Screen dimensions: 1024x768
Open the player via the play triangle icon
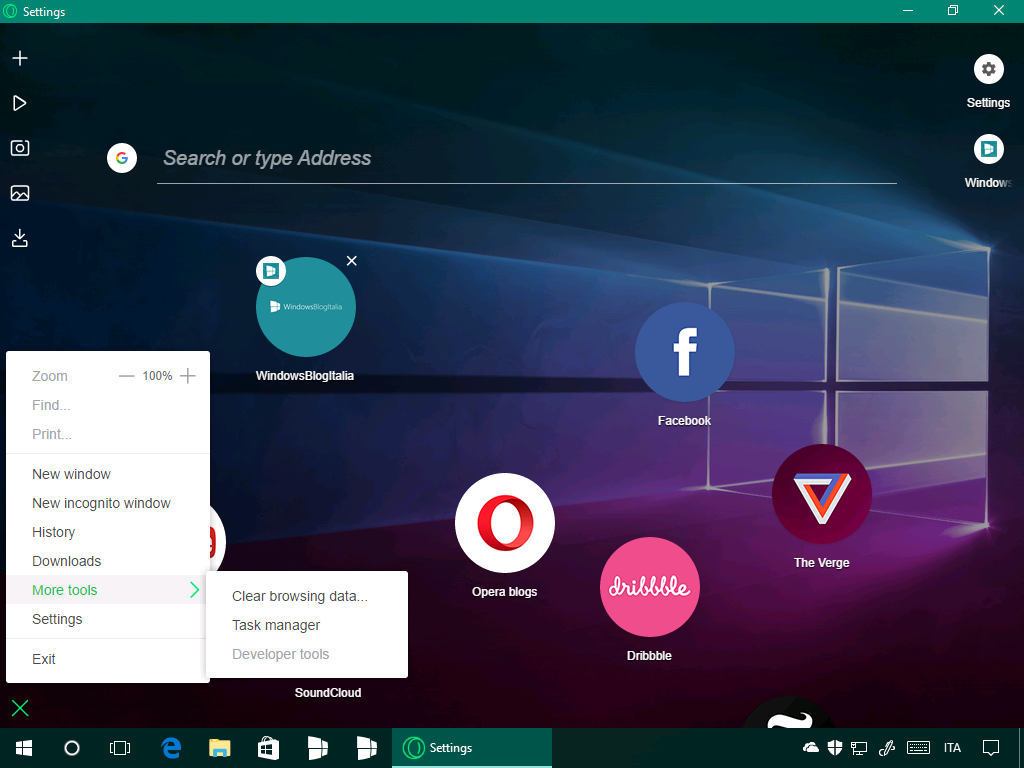20,103
